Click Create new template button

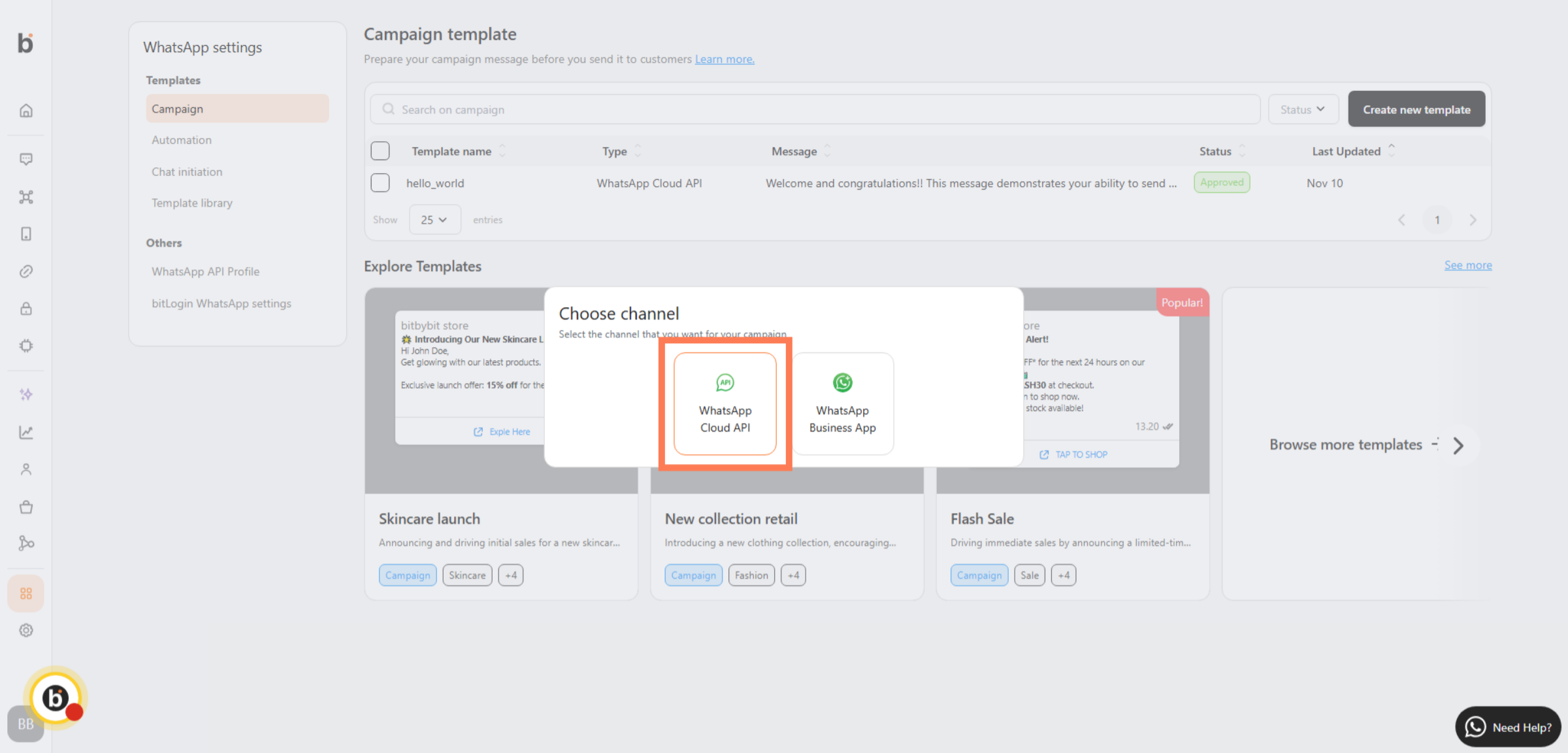point(1416,109)
